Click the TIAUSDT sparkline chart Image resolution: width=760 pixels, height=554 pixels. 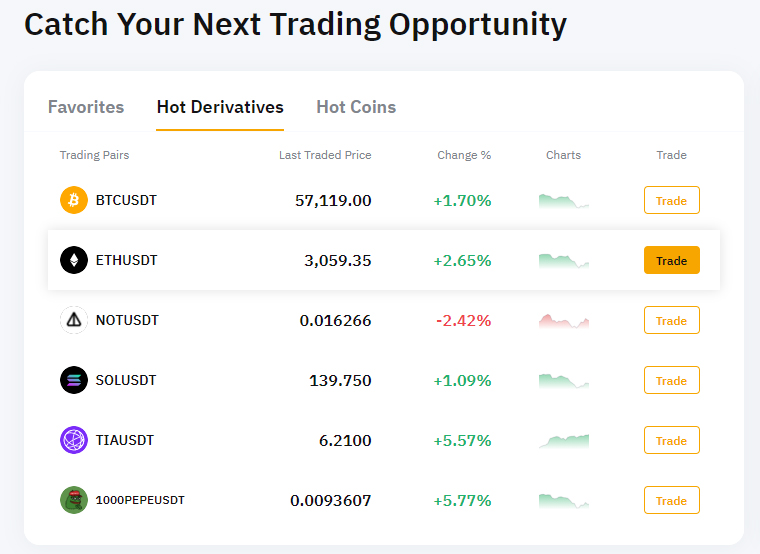[563, 440]
